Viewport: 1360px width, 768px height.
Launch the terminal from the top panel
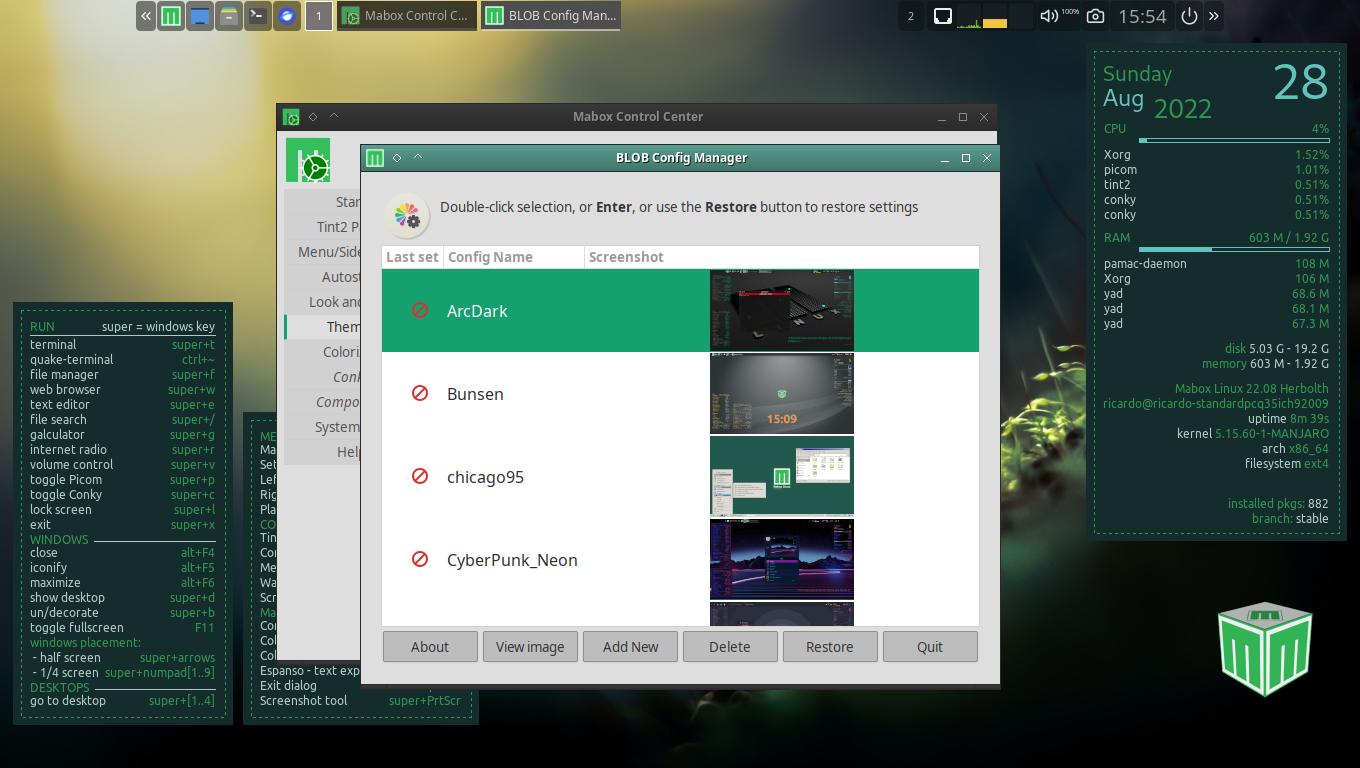click(258, 16)
